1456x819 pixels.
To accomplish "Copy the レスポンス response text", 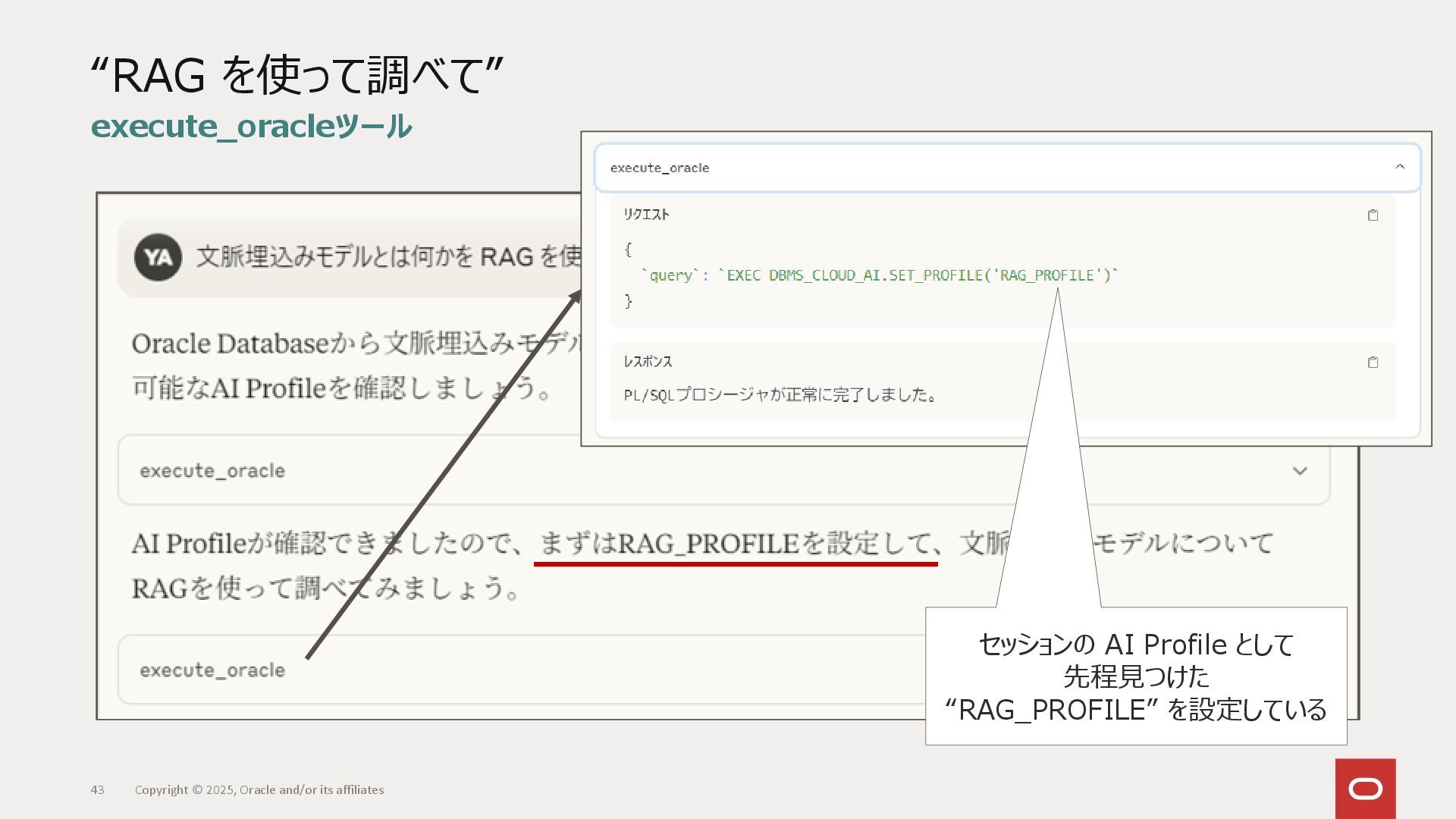I will (x=1373, y=362).
